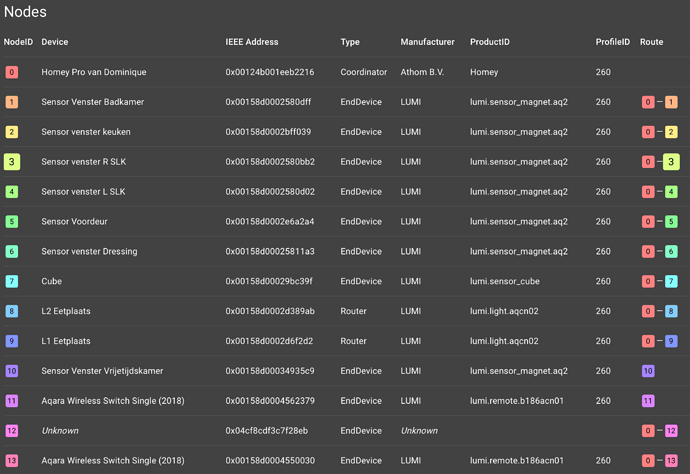Screen dimensions: 690x474
Task: Click IEEE address 0x04cf8cdf3c7f28eb
Action: click(267, 431)
